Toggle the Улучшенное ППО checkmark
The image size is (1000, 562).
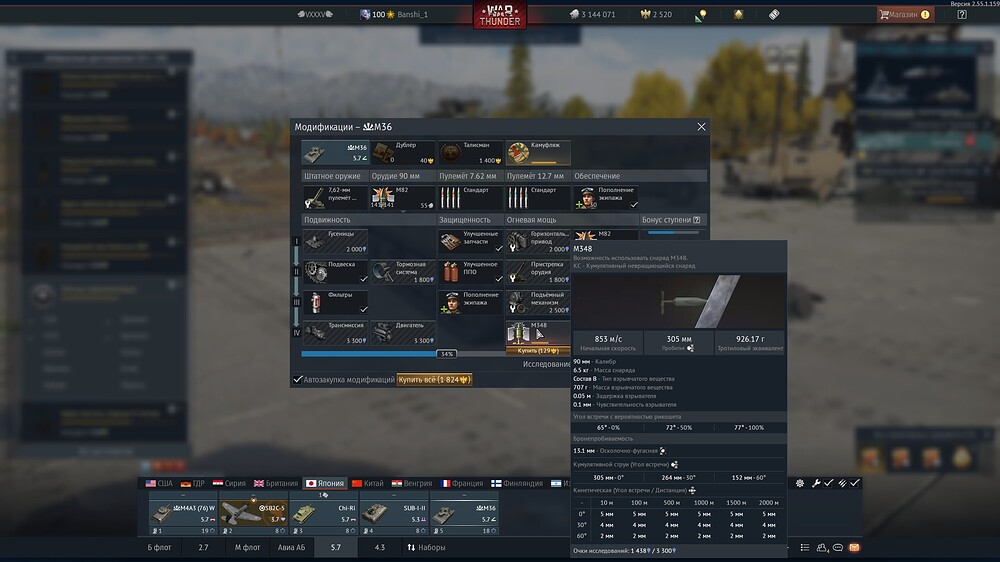click(499, 279)
